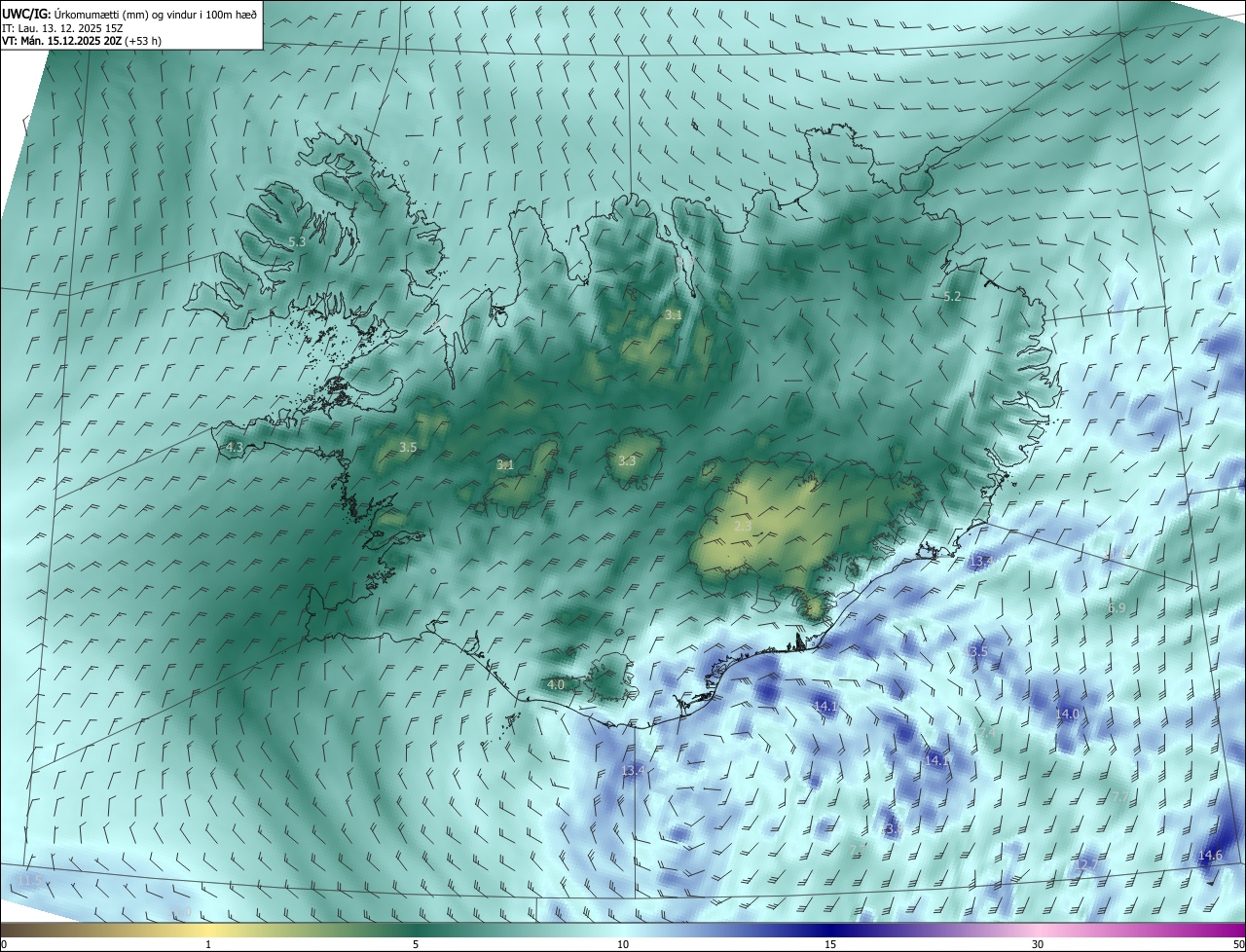Click the 3.3 value on the central glacier

click(x=627, y=460)
